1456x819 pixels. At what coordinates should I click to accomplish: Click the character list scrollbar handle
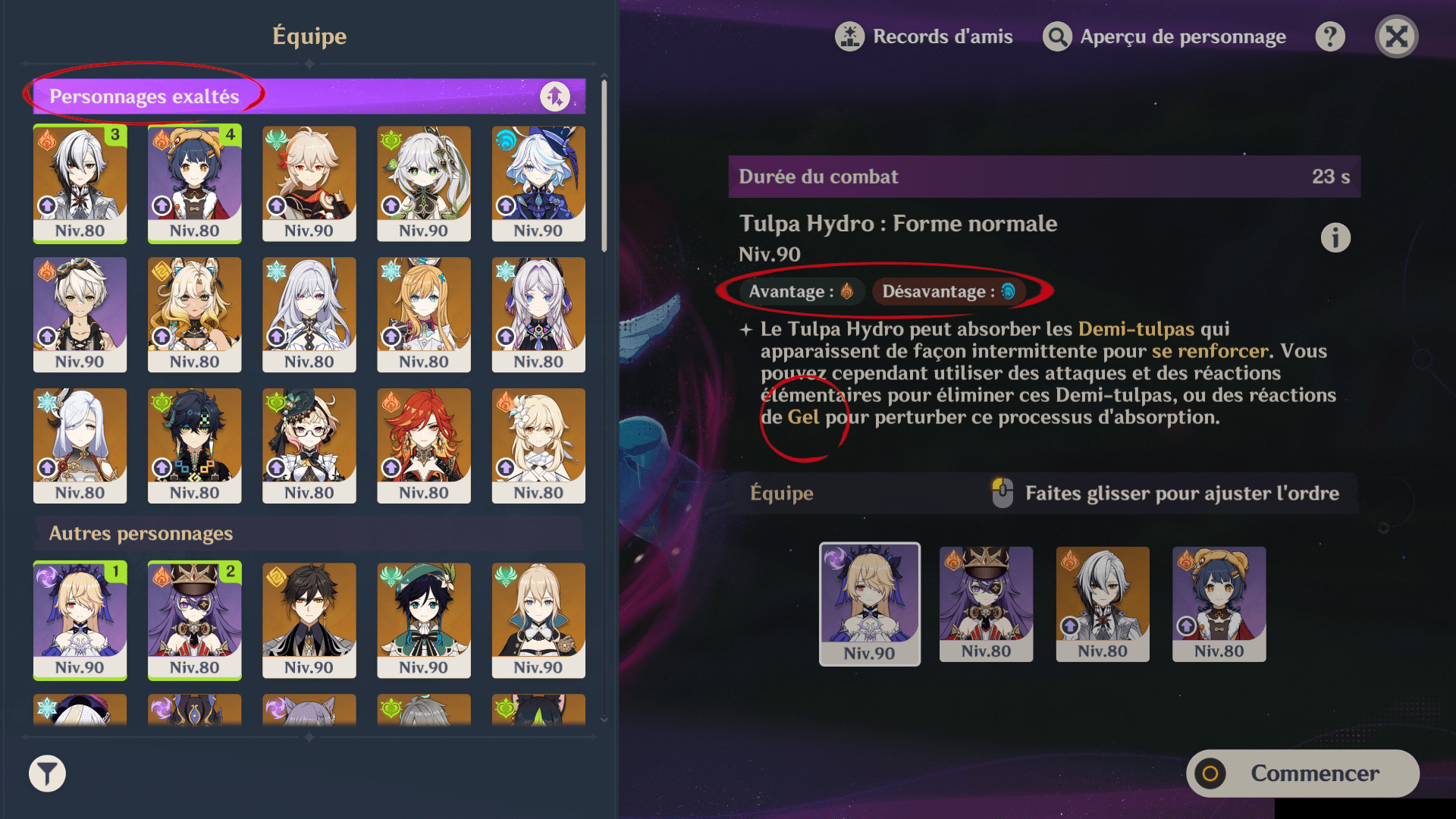[604, 165]
